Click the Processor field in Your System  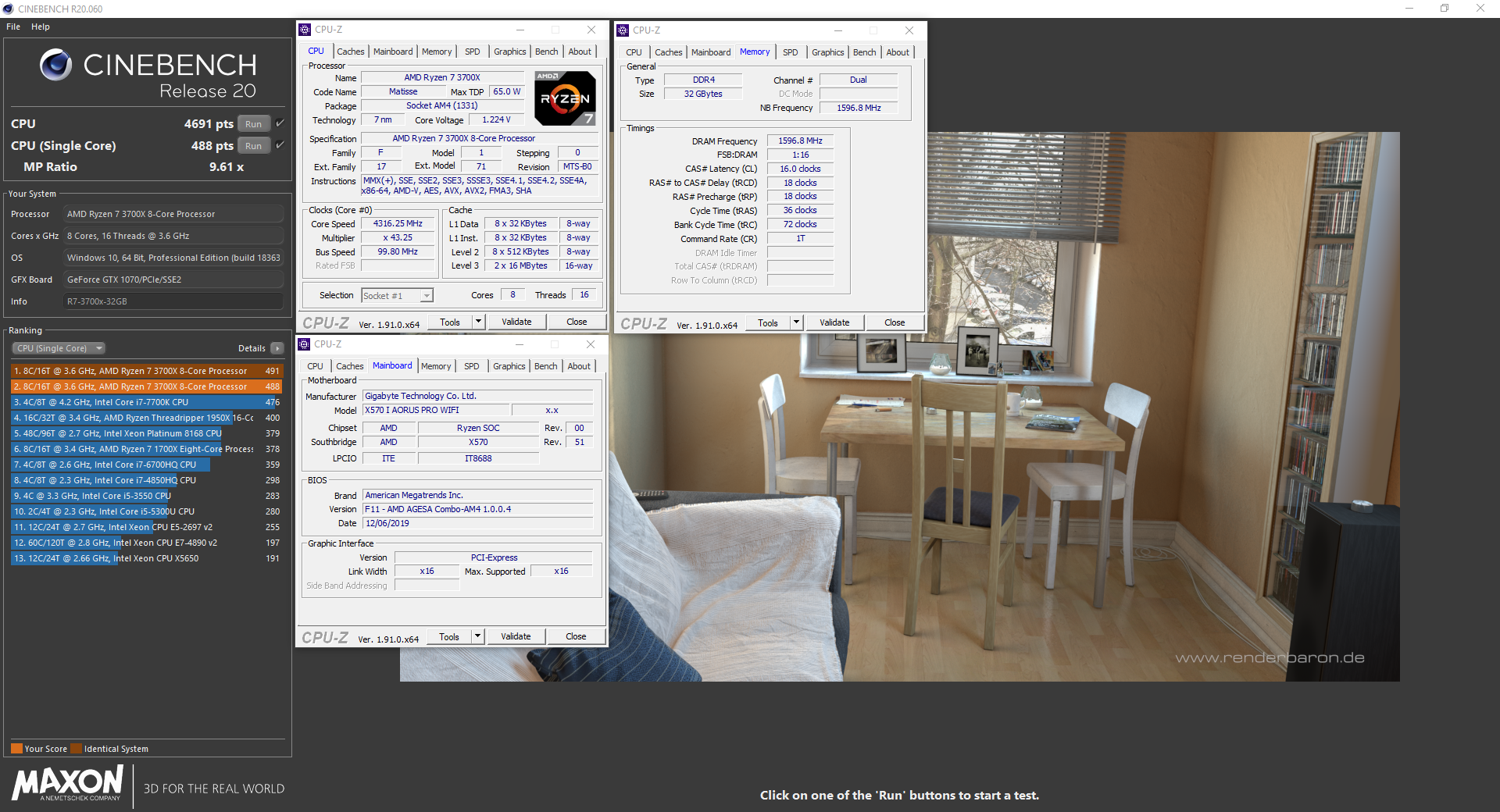[173, 214]
